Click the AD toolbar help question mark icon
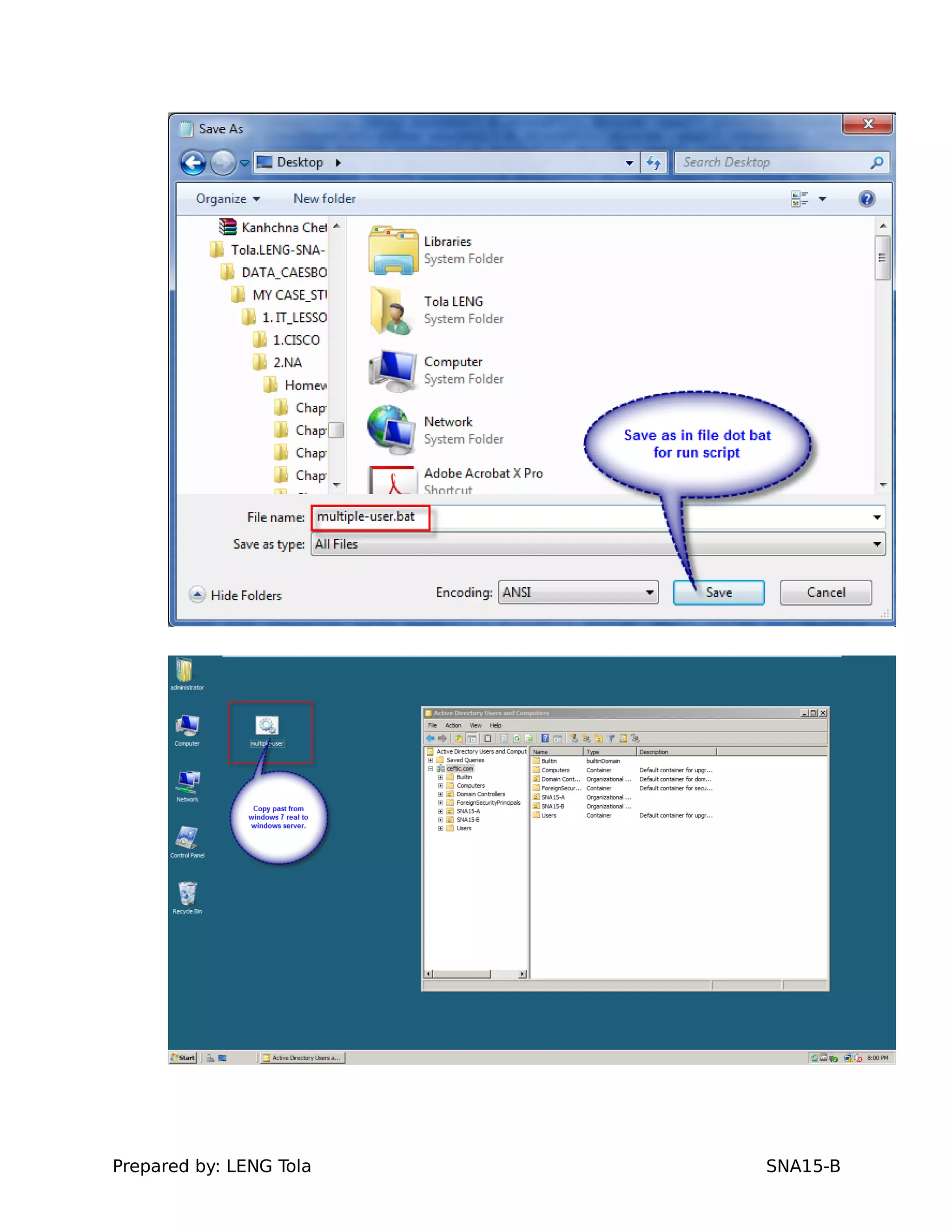 tap(545, 738)
